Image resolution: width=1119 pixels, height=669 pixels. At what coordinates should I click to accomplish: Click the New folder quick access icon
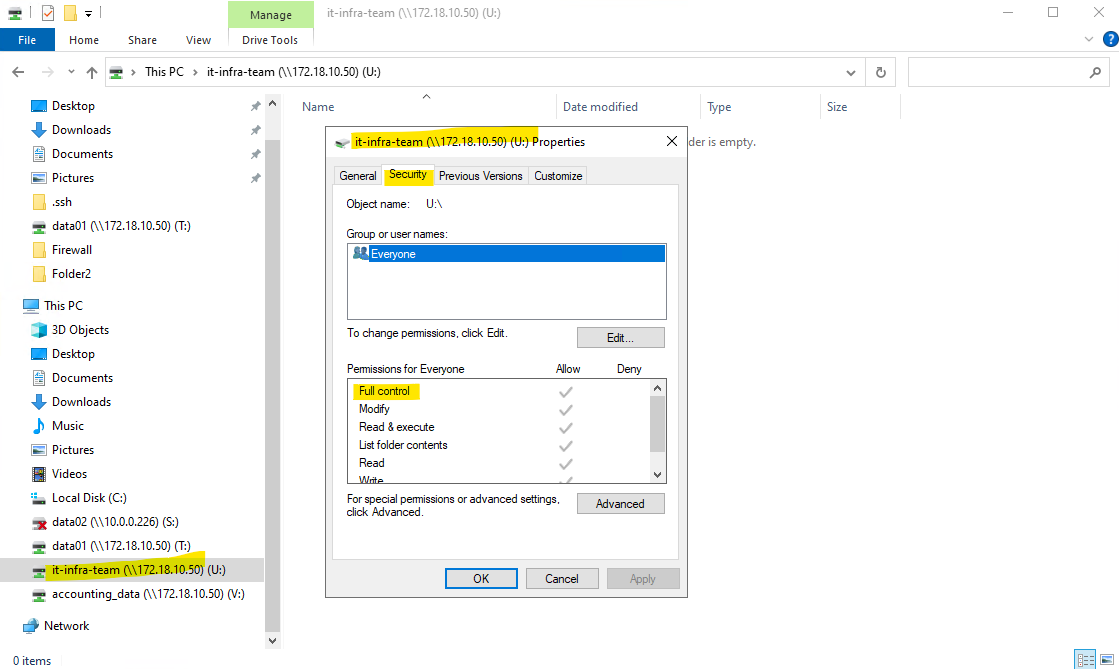pyautogui.click(x=70, y=13)
